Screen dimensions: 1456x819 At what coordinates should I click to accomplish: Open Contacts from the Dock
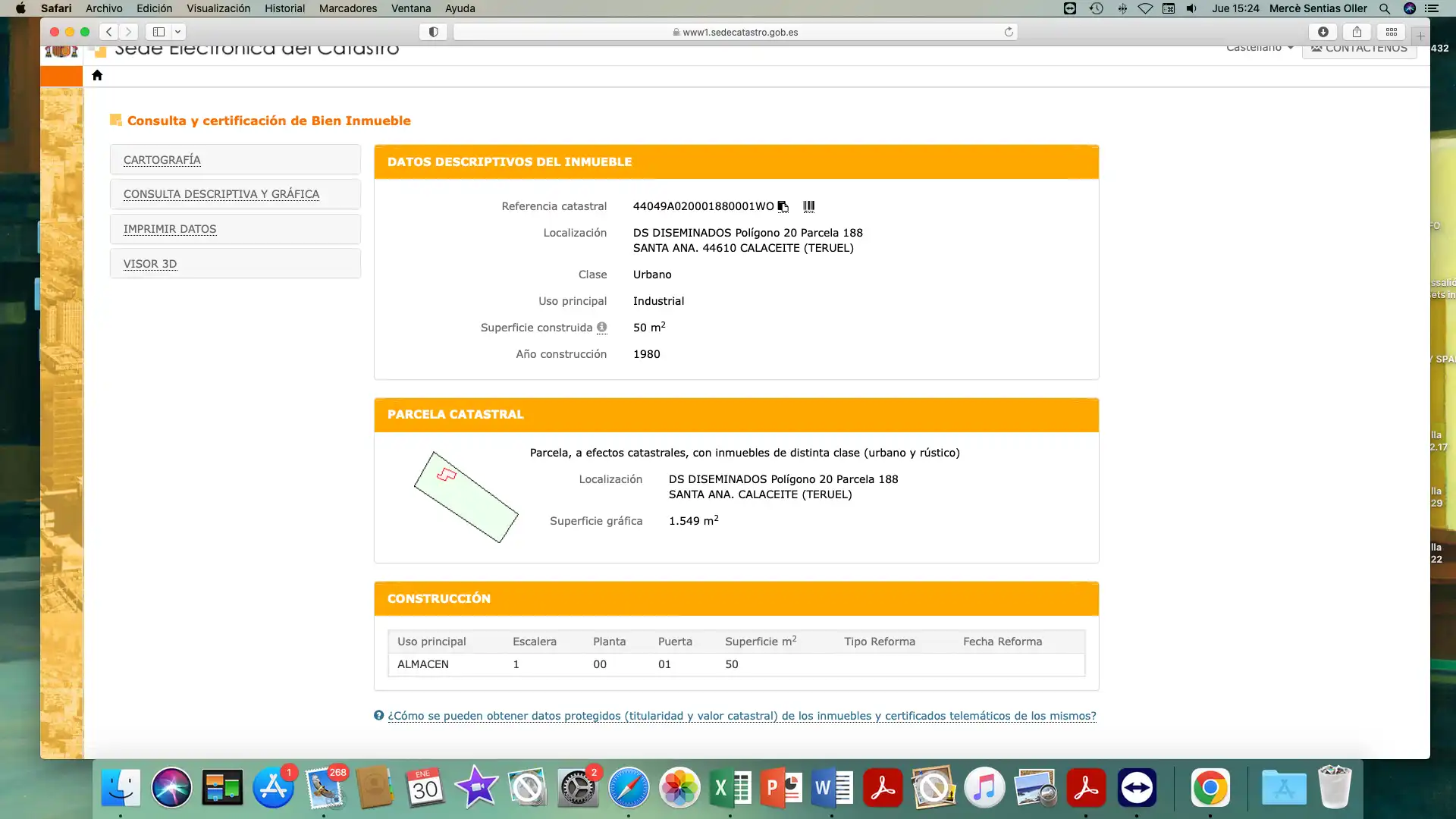[375, 788]
